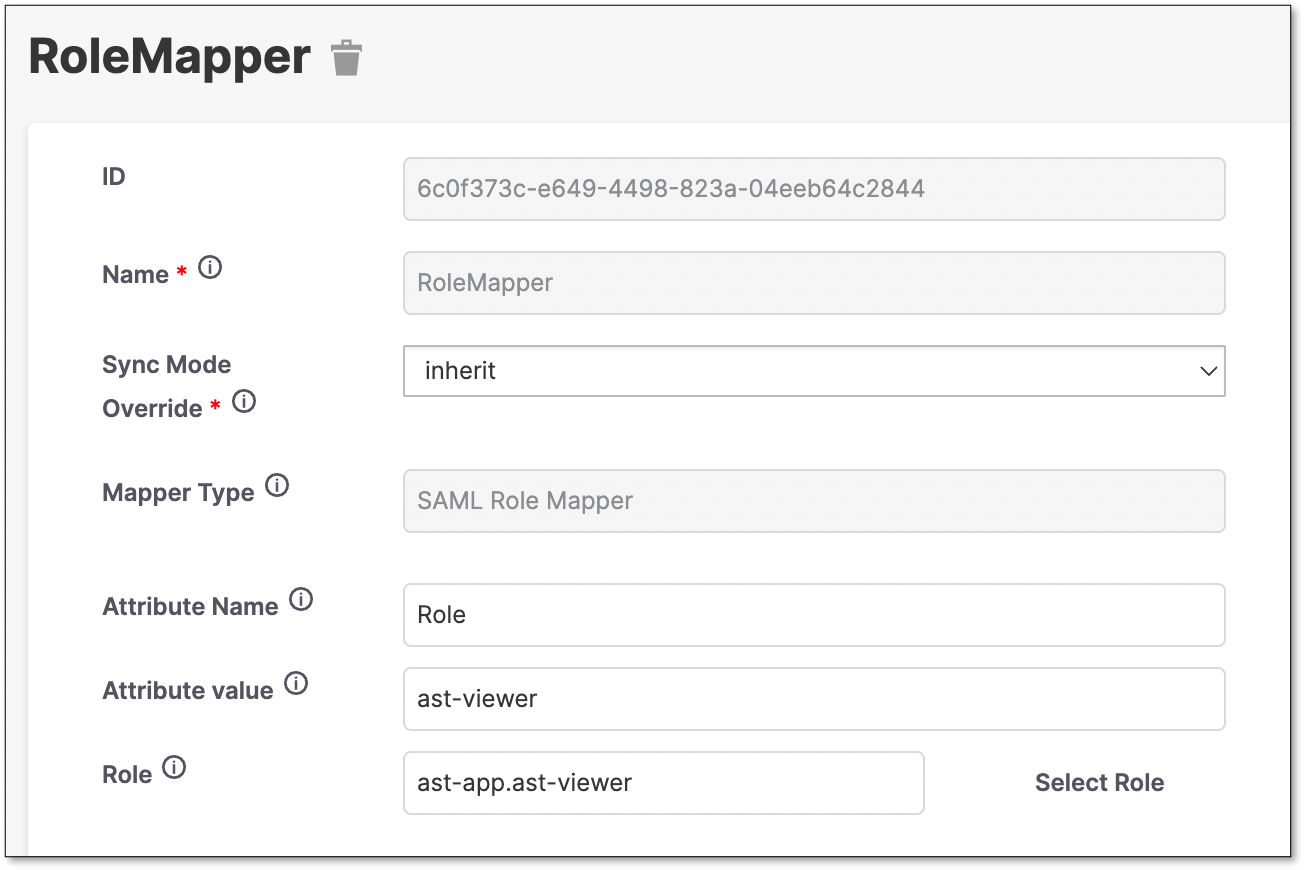Image resolution: width=1304 pixels, height=870 pixels.
Task: Click the info icon beside Name
Action: click(x=210, y=268)
